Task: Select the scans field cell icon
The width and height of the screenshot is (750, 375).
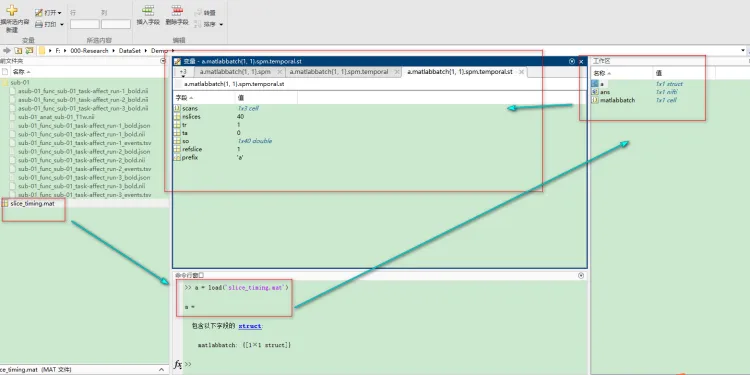Action: pos(177,109)
